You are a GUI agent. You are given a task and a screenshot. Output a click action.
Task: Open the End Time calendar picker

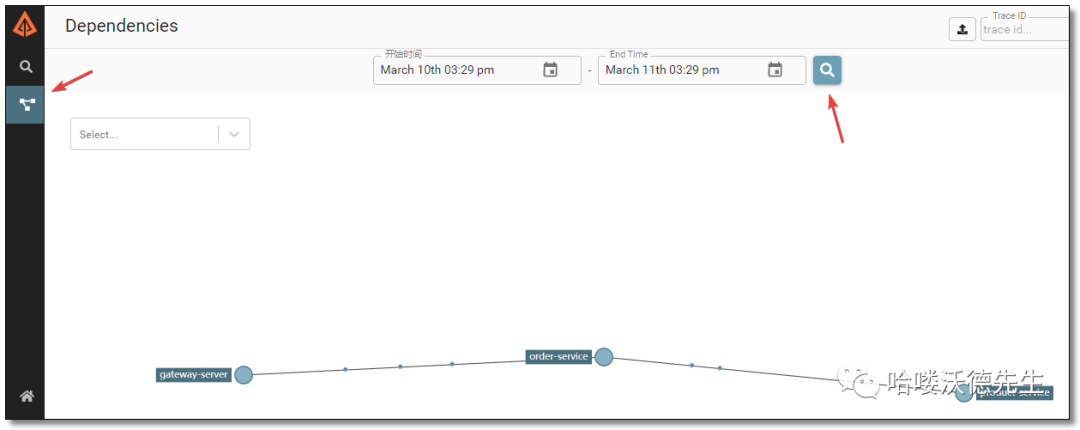775,70
